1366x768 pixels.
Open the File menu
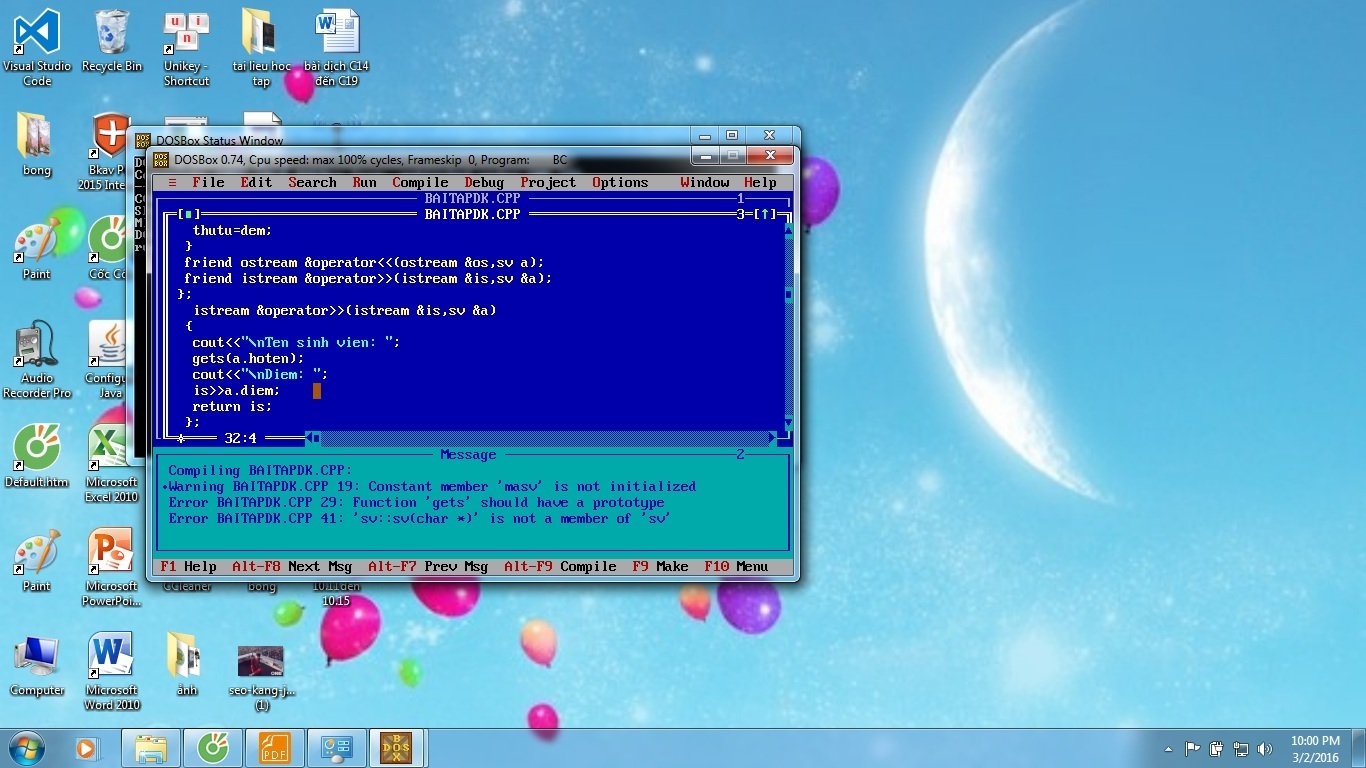tap(208, 183)
